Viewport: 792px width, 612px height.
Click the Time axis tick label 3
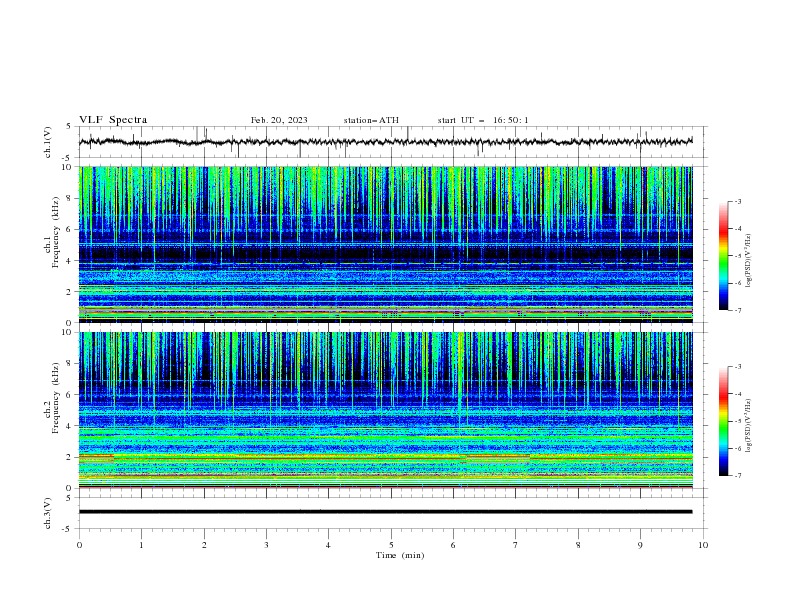pyautogui.click(x=266, y=545)
